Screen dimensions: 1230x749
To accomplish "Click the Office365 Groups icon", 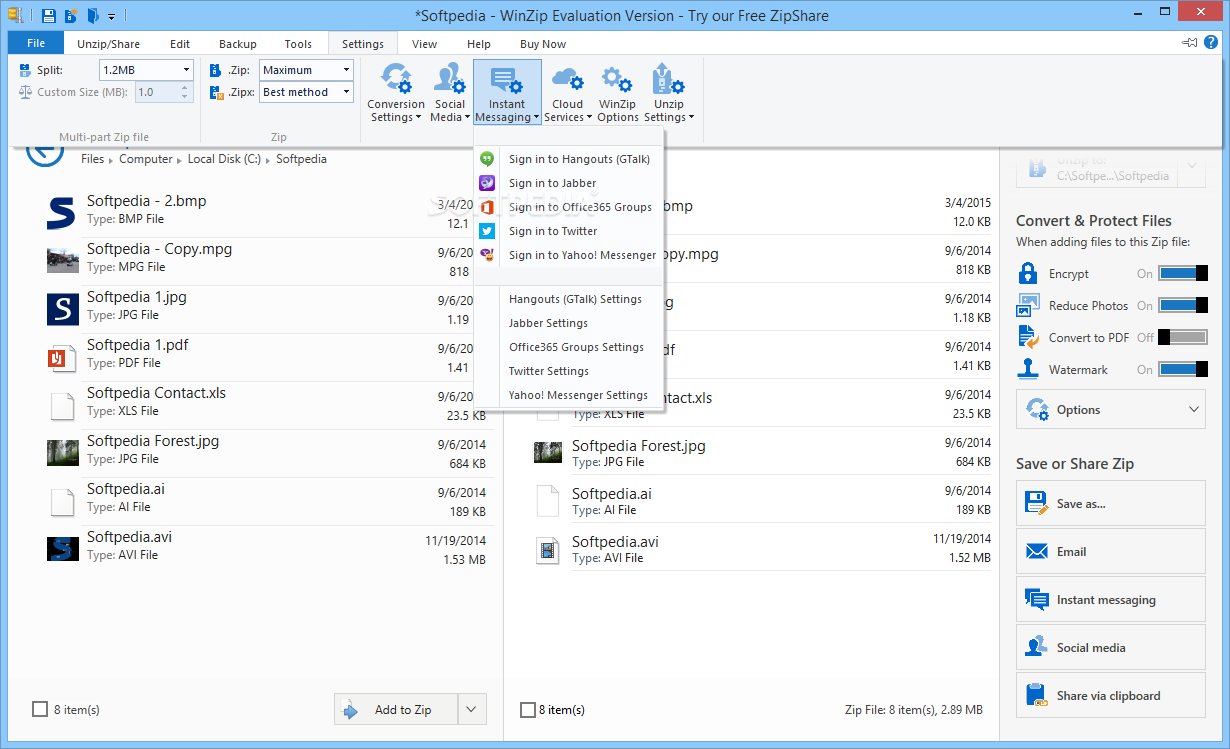I will [x=487, y=207].
